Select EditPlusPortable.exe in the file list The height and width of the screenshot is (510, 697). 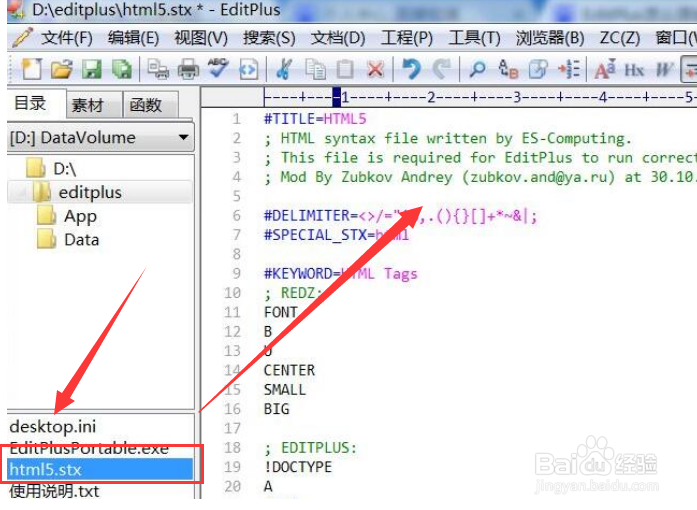coord(89,448)
